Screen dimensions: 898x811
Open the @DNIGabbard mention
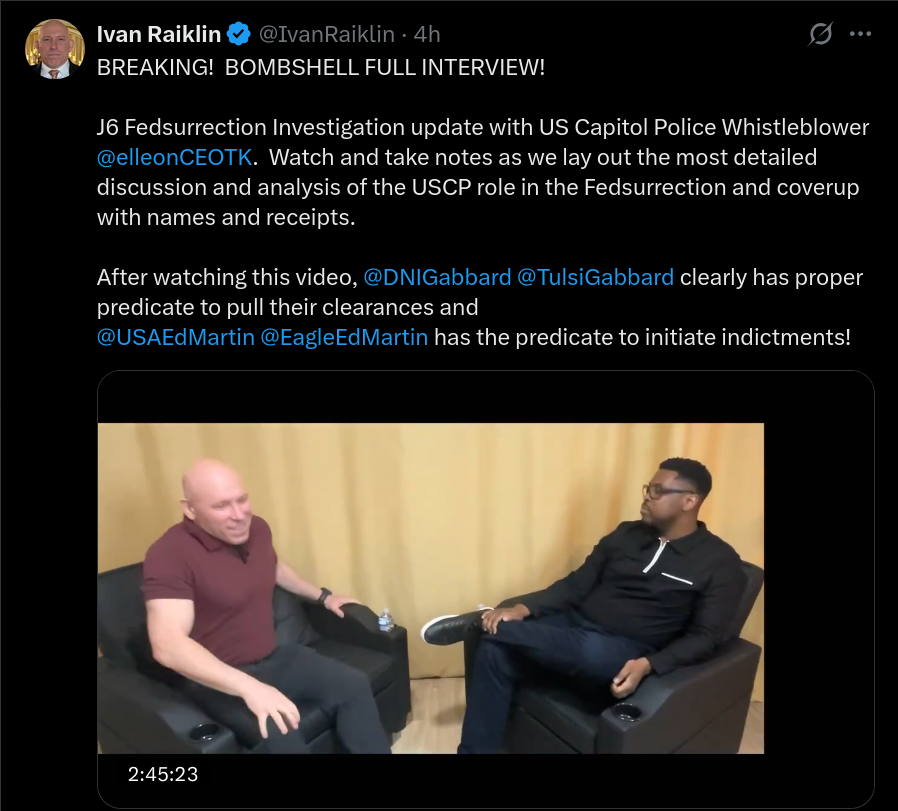[x=437, y=277]
